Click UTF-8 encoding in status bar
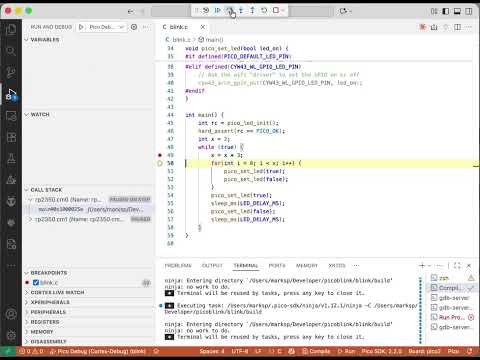 click(x=239, y=351)
